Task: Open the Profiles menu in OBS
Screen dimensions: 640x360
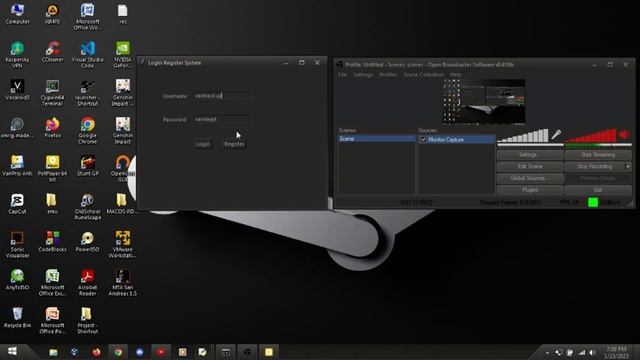Action: (x=388, y=75)
